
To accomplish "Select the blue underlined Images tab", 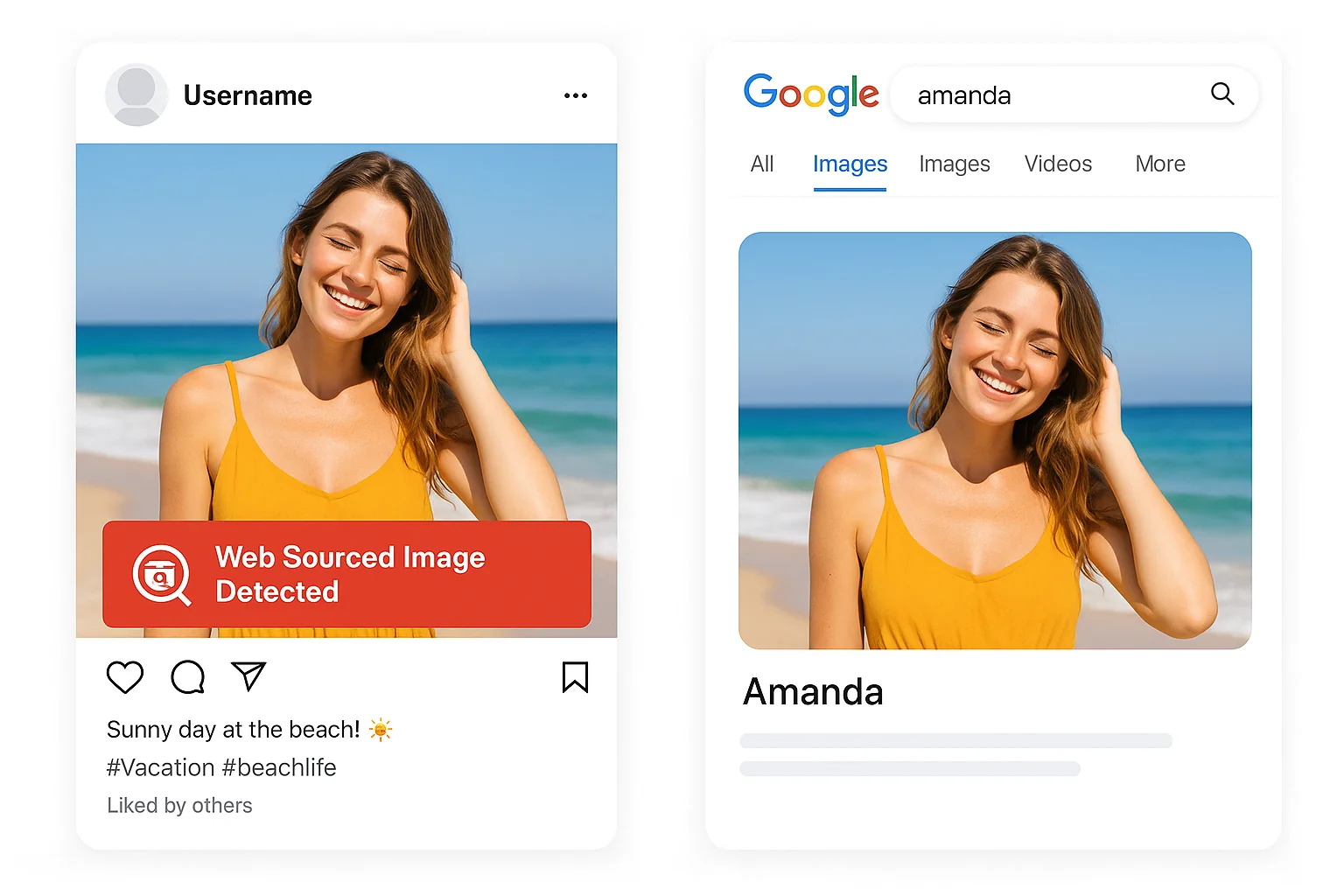I will [x=850, y=164].
